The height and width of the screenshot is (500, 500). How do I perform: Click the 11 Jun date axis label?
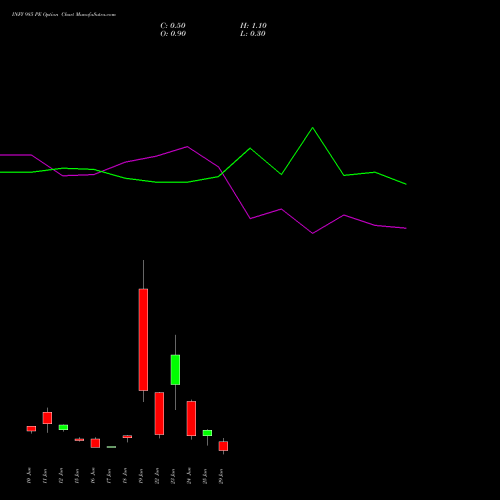click(x=45, y=476)
